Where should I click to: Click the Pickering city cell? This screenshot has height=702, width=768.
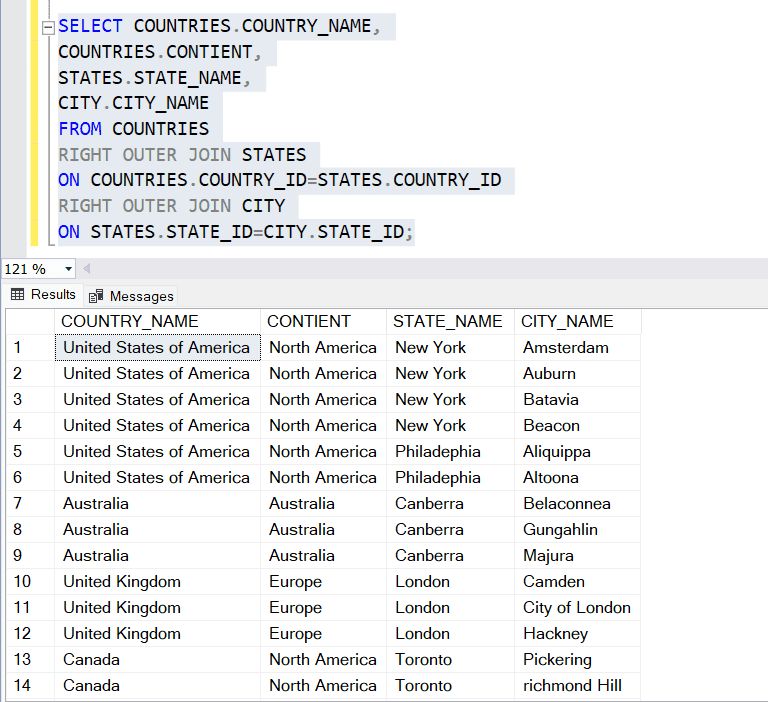click(577, 659)
